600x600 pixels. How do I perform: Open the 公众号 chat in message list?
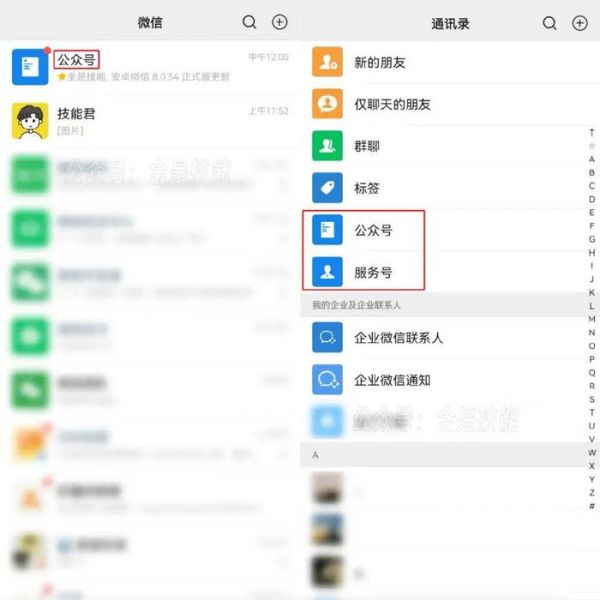coord(149,67)
